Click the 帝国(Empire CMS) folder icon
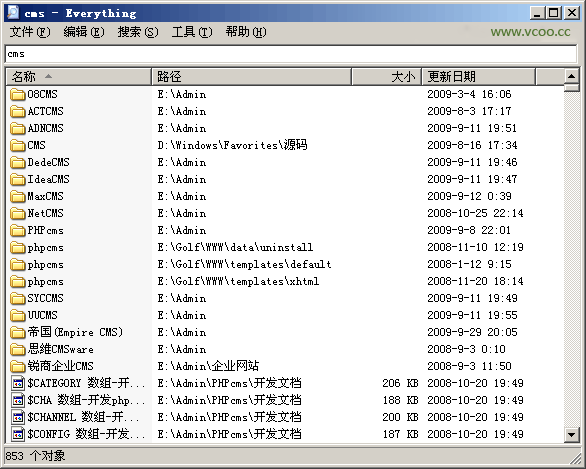586x469 pixels. [x=18, y=333]
